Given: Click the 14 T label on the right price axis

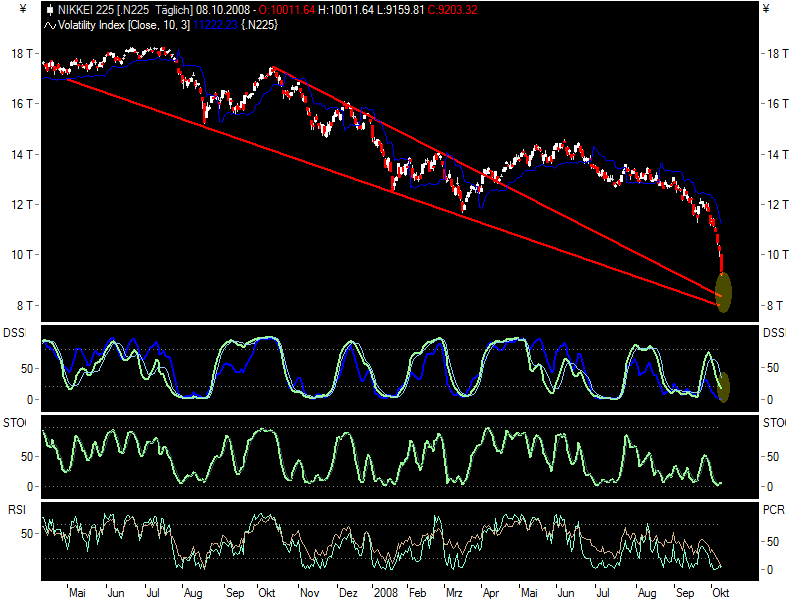Looking at the screenshot, I should click(778, 154).
